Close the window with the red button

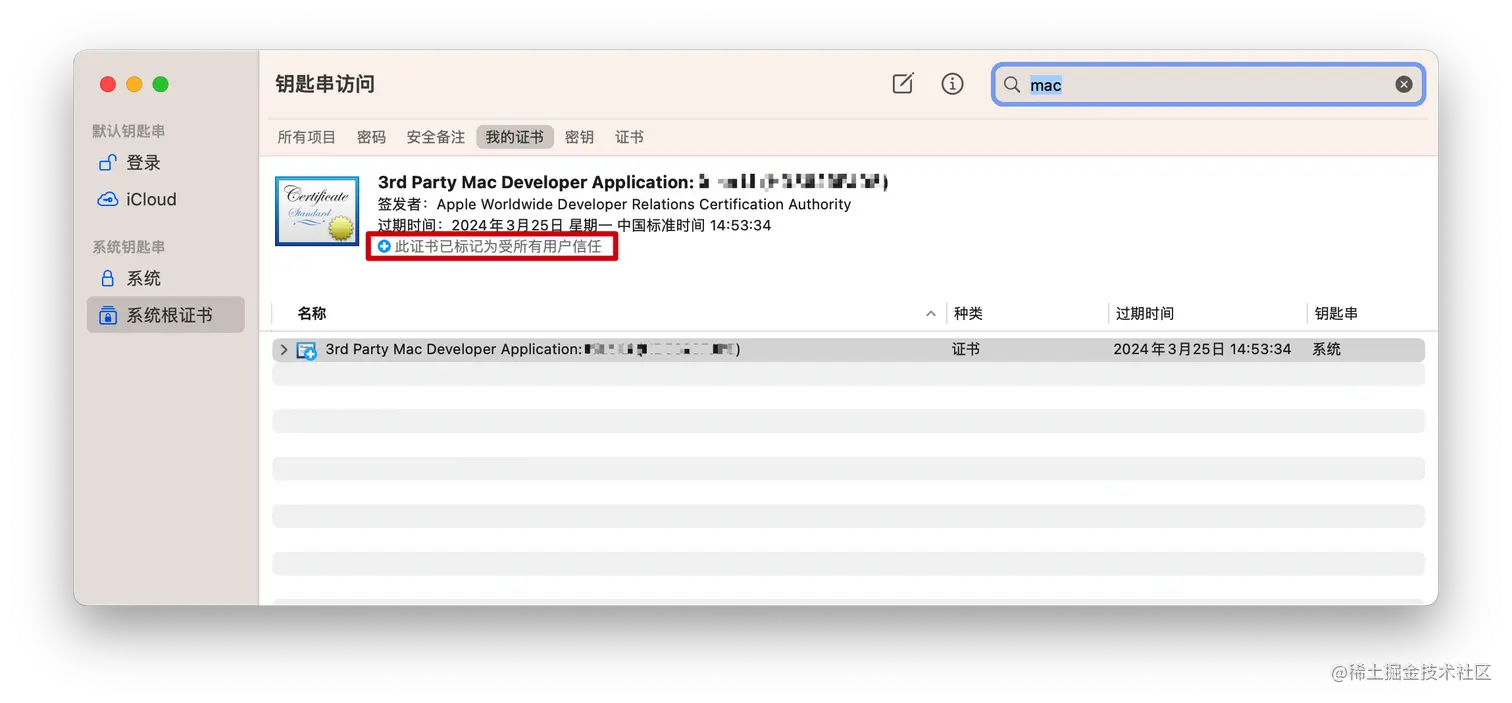point(108,85)
